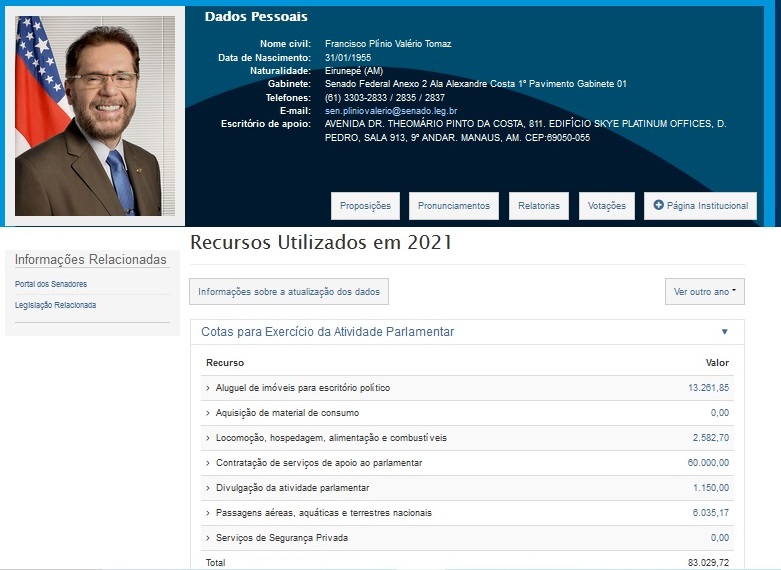Click Informações sobre a atualização dos dados
781x570 pixels.
point(289,292)
